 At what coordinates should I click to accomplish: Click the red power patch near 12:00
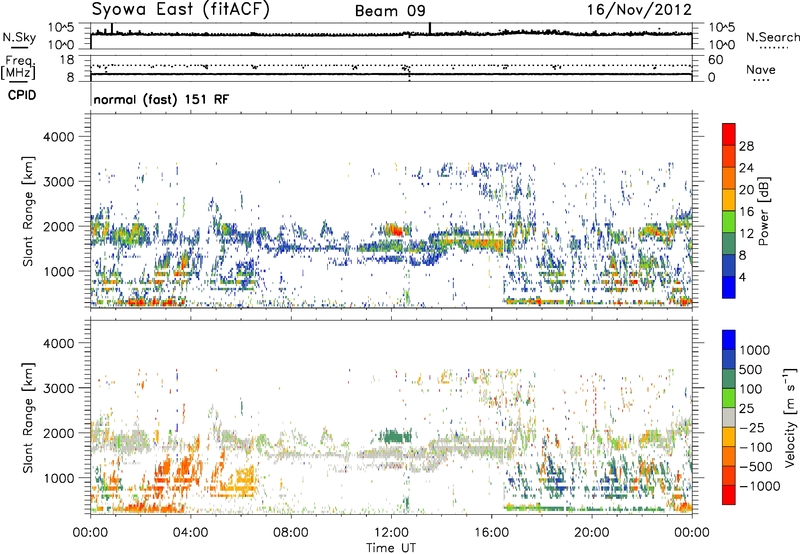click(394, 230)
